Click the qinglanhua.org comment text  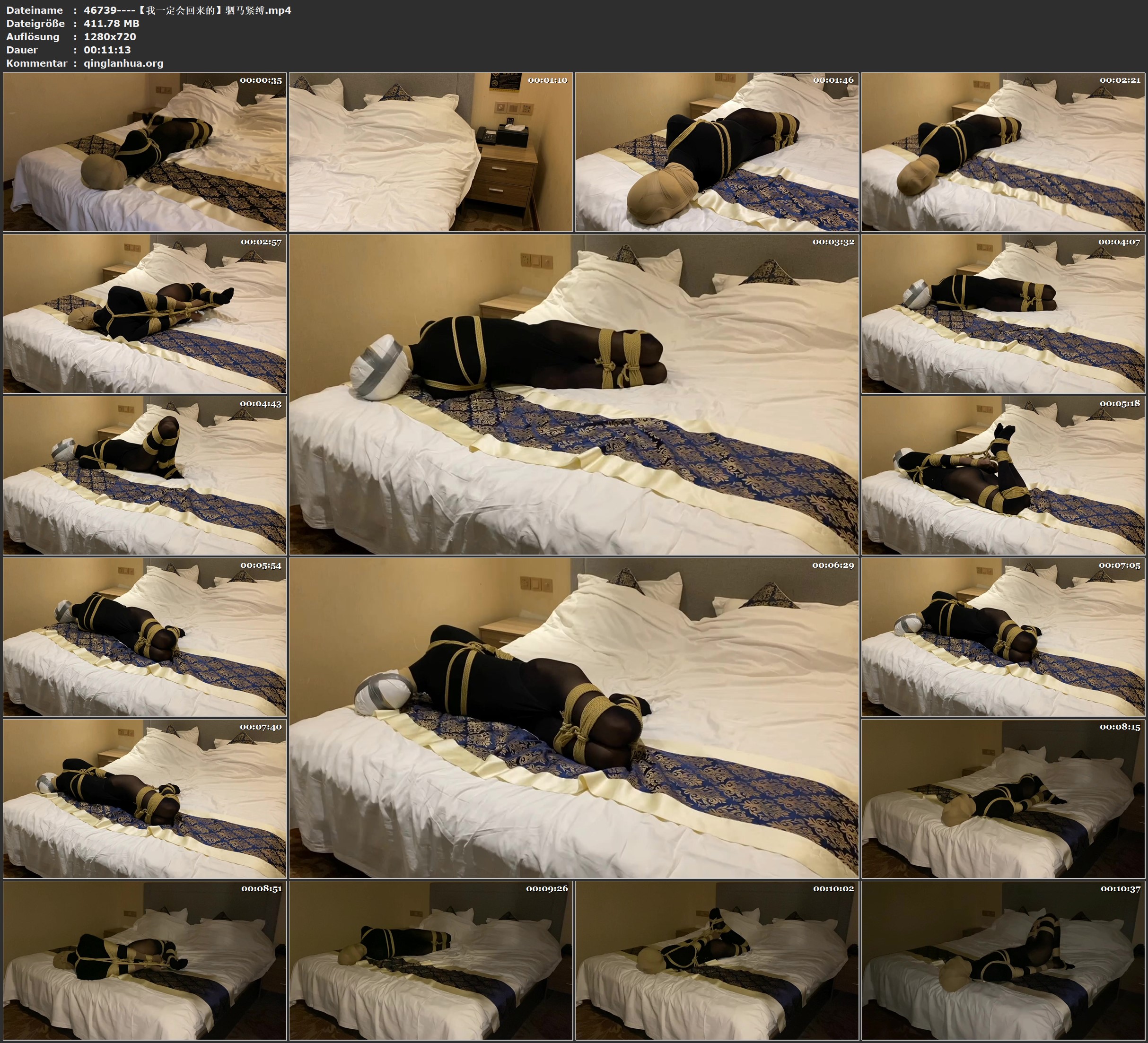pyautogui.click(x=123, y=63)
